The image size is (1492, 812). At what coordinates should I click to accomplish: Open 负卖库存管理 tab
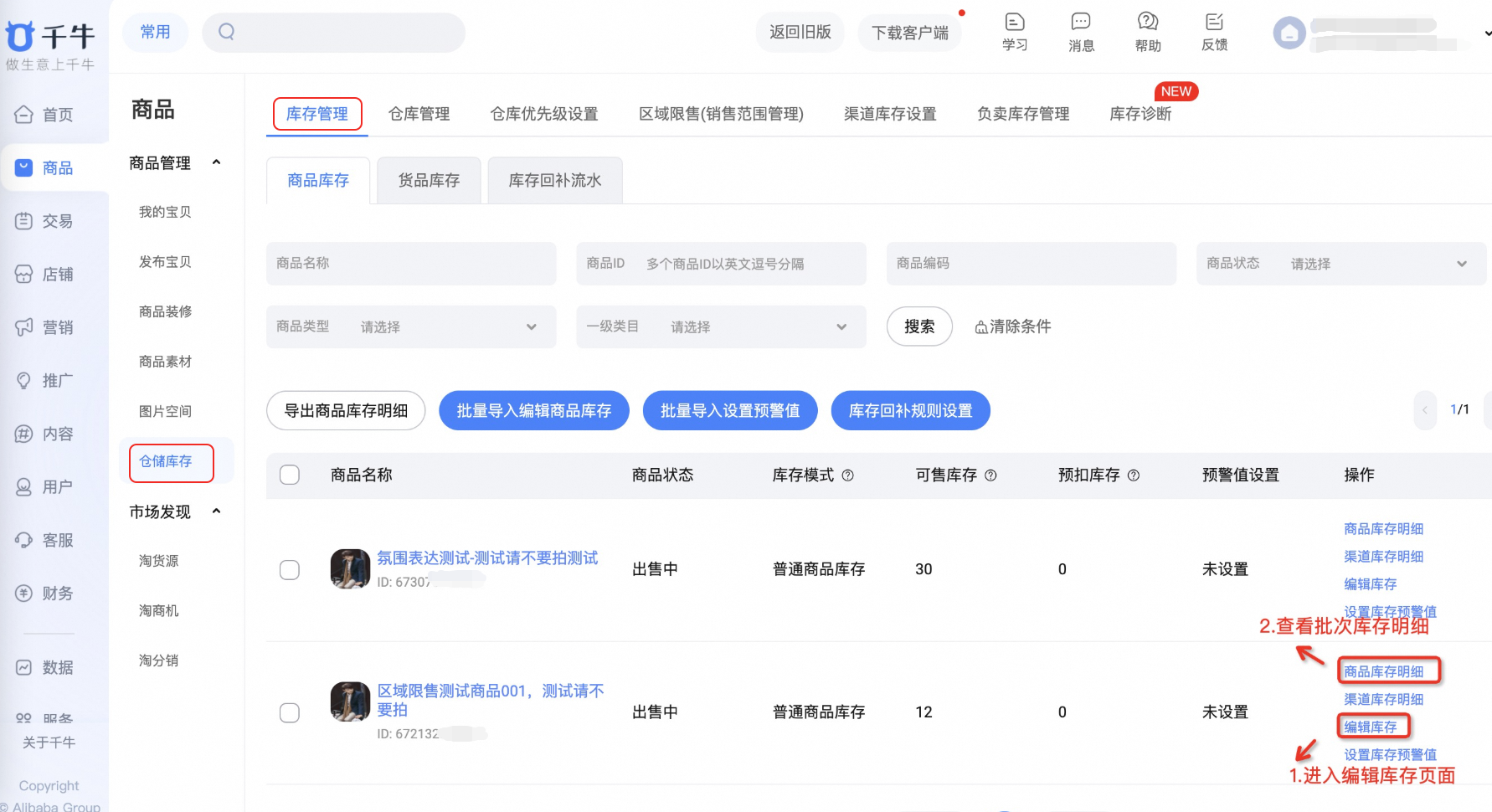point(1023,114)
